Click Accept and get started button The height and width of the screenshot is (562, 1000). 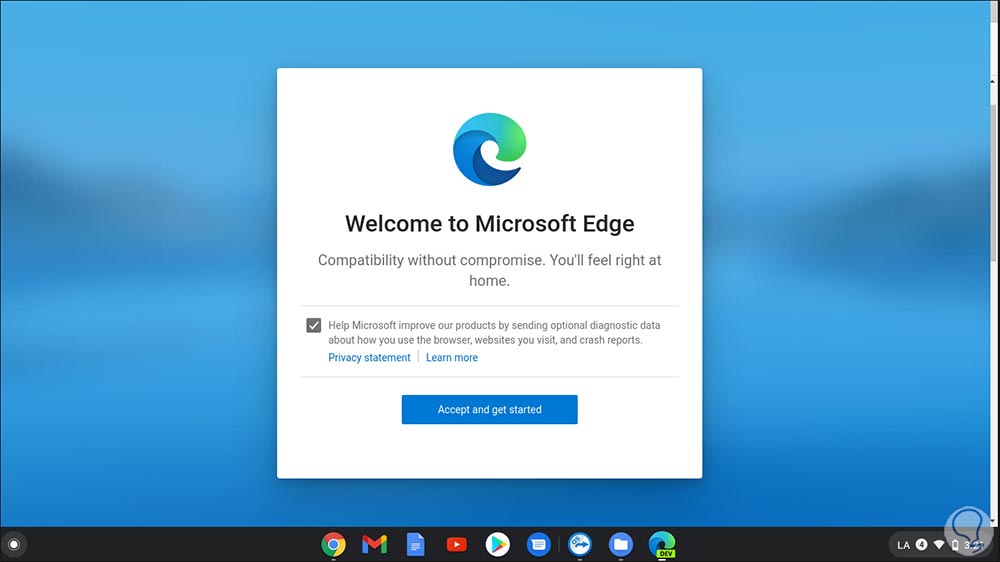tap(489, 410)
